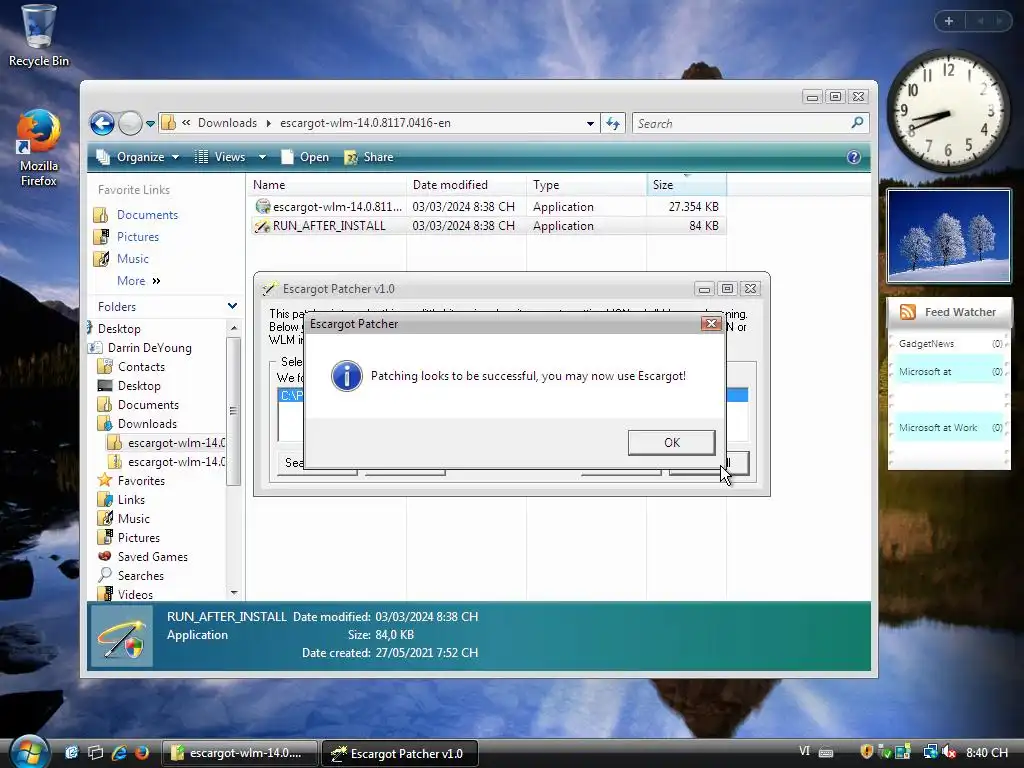Screen dimensions: 1024x768
Task: Click the sidebar add gadget plus button
Action: tap(949, 21)
